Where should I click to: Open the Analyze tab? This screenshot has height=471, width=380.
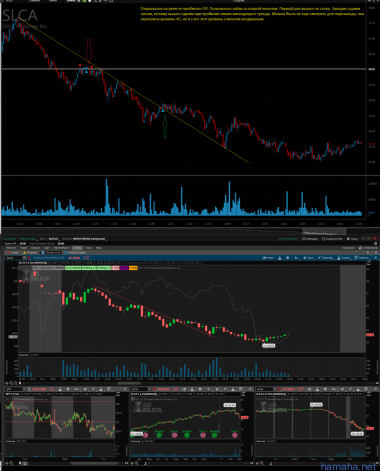pos(35,248)
